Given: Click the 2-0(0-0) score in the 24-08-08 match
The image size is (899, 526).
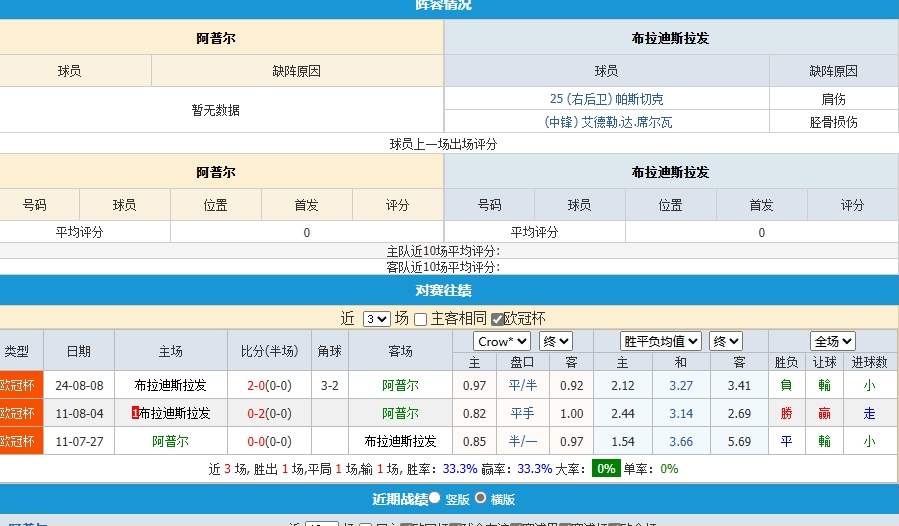Looking at the screenshot, I should coord(269,385).
